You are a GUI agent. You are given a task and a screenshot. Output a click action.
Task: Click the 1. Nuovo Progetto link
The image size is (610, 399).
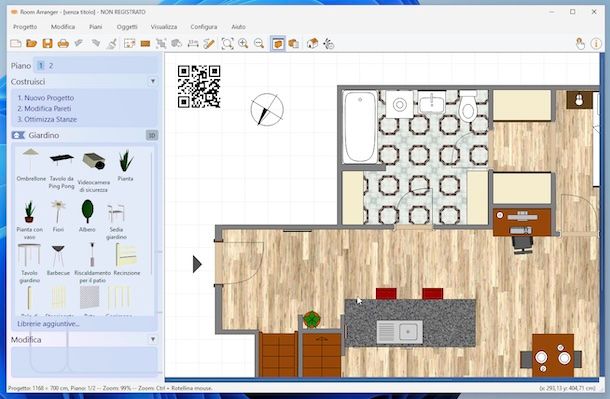(x=46, y=98)
